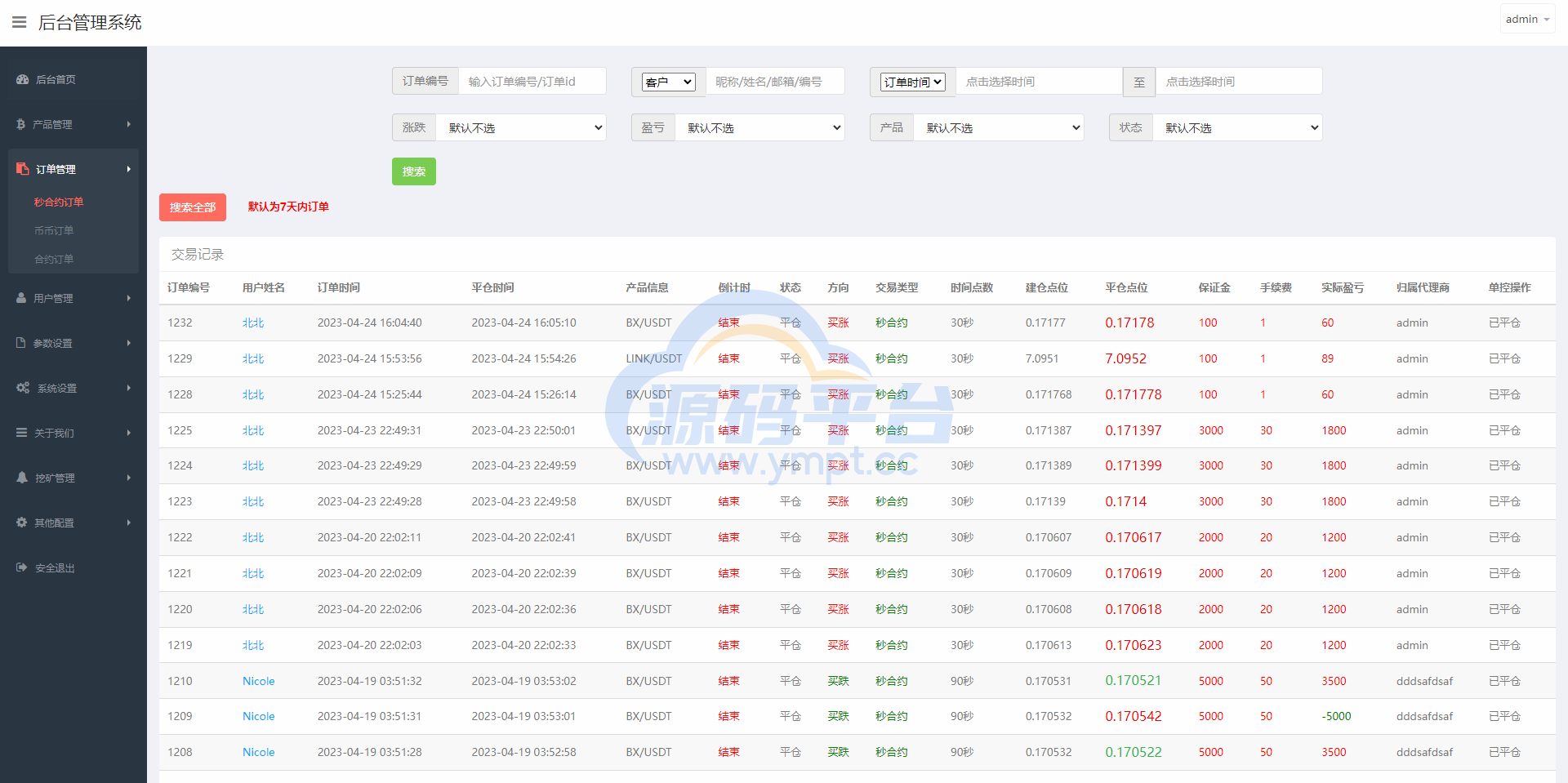Image resolution: width=1568 pixels, height=783 pixels.
Task: Focus the 昵称/姓名/邮箱/编号 input field
Action: tap(775, 82)
